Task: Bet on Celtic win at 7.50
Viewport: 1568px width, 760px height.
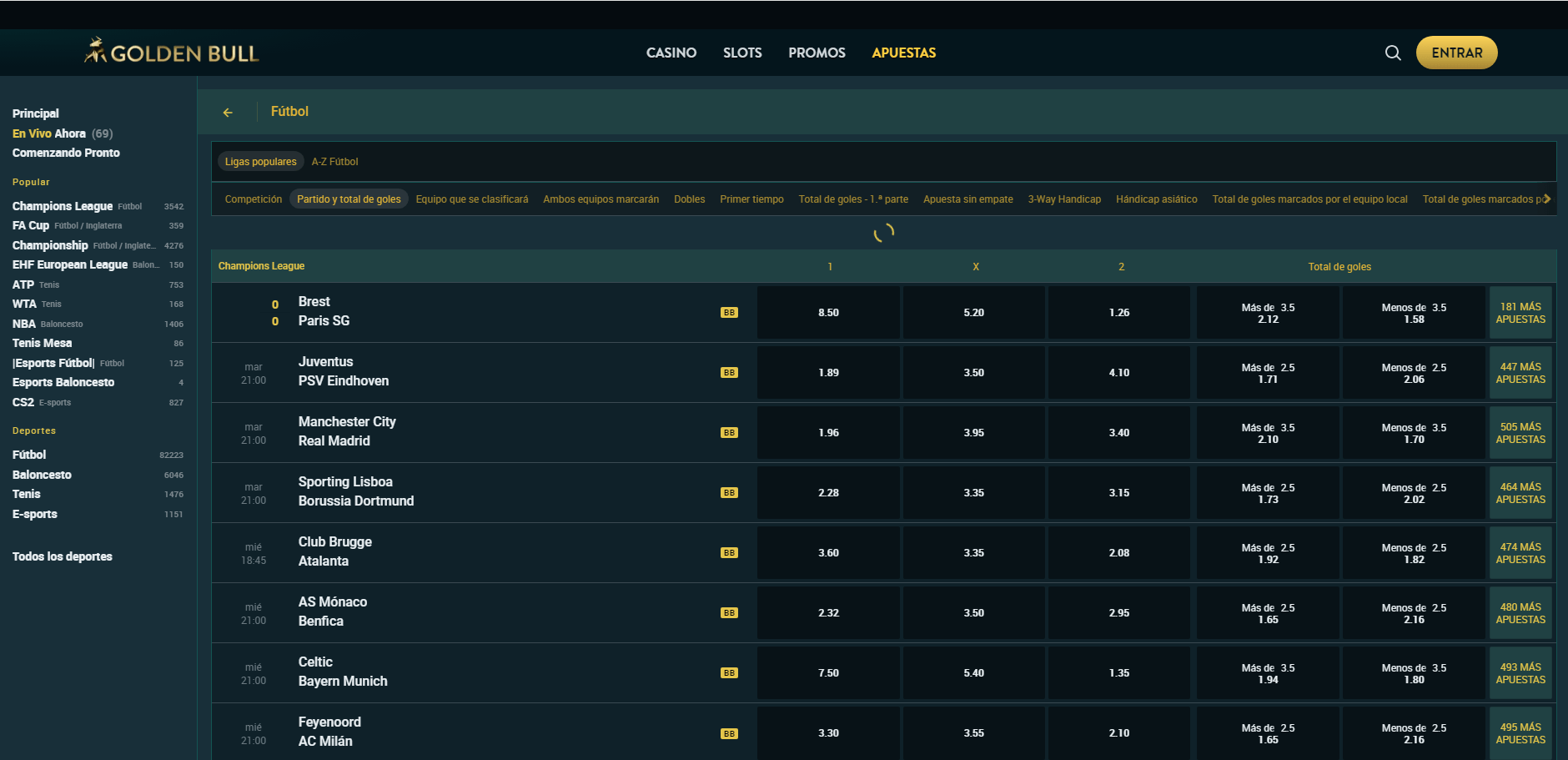Action: (828, 673)
